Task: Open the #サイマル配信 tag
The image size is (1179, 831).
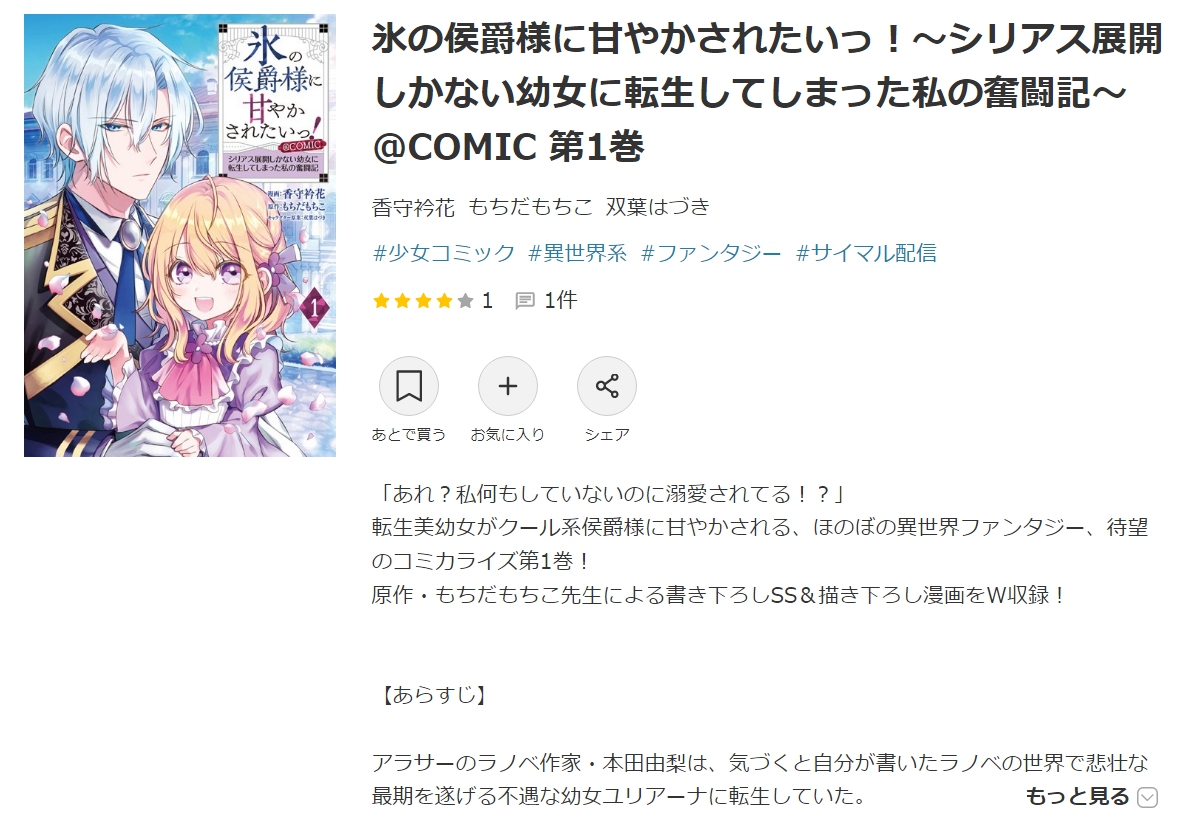Action: click(866, 253)
